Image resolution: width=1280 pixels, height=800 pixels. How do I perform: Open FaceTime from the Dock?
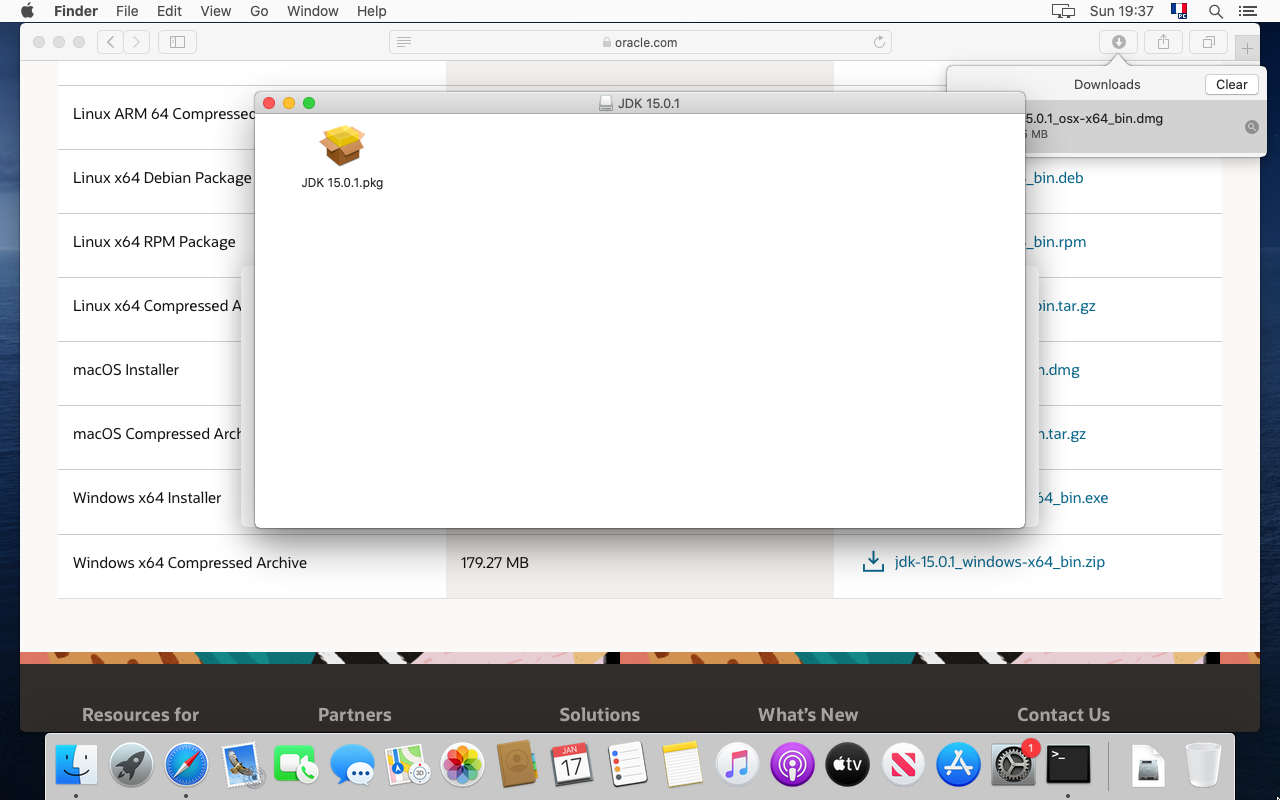(296, 766)
